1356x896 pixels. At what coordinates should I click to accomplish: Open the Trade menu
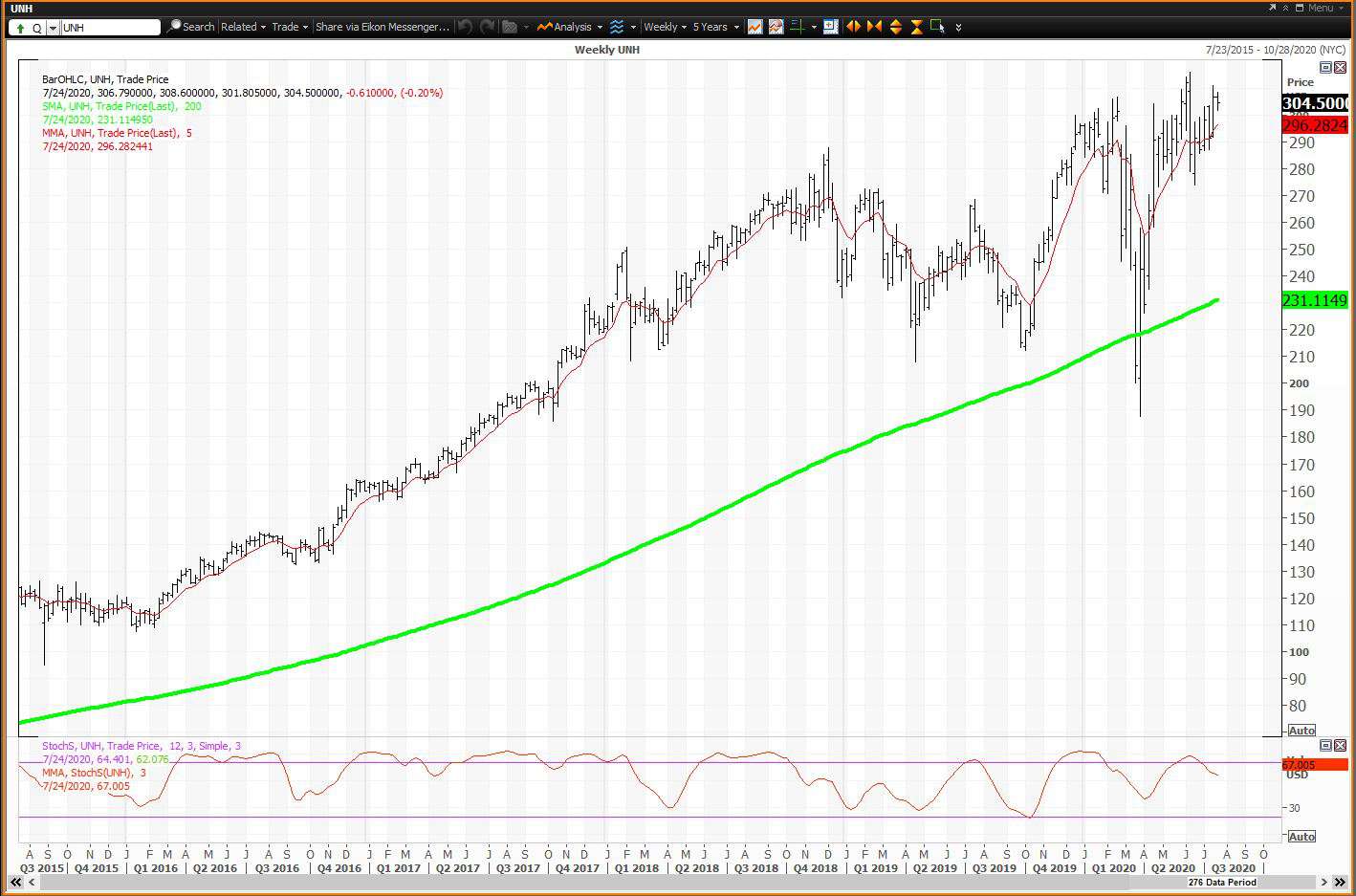coord(290,27)
